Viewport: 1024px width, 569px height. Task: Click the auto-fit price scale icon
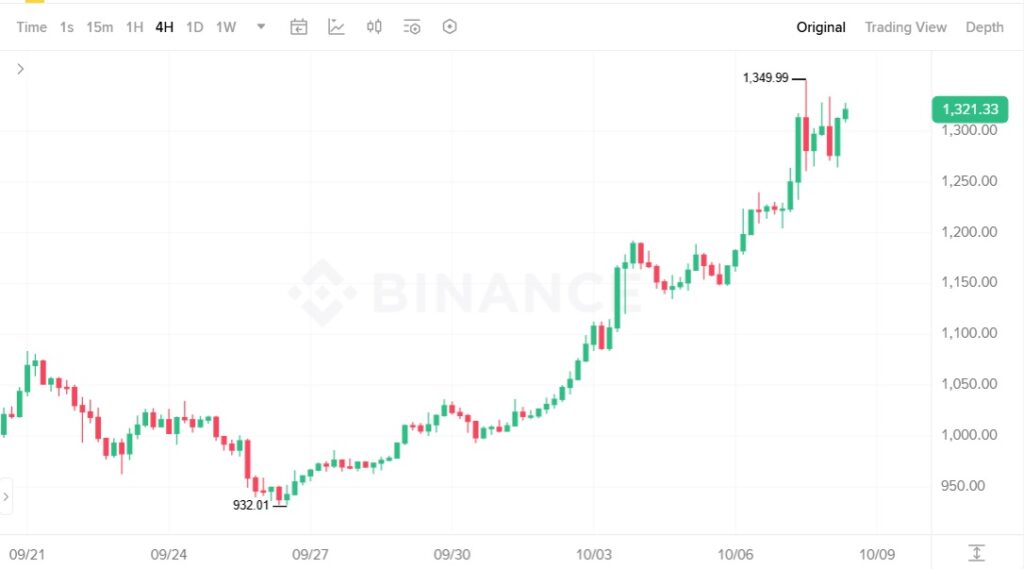click(x=977, y=552)
